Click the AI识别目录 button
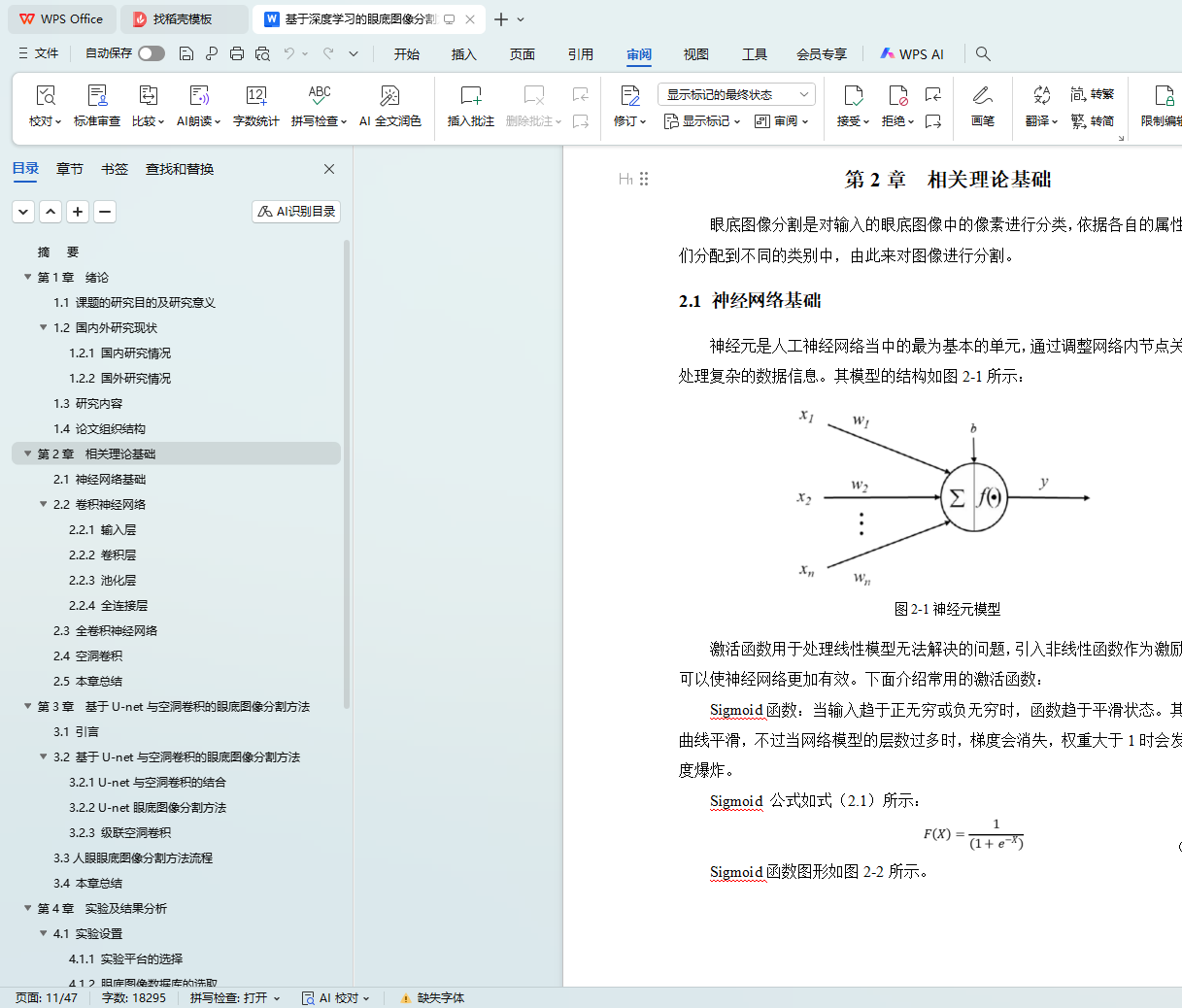The height and width of the screenshot is (1008, 1182). 296,212
